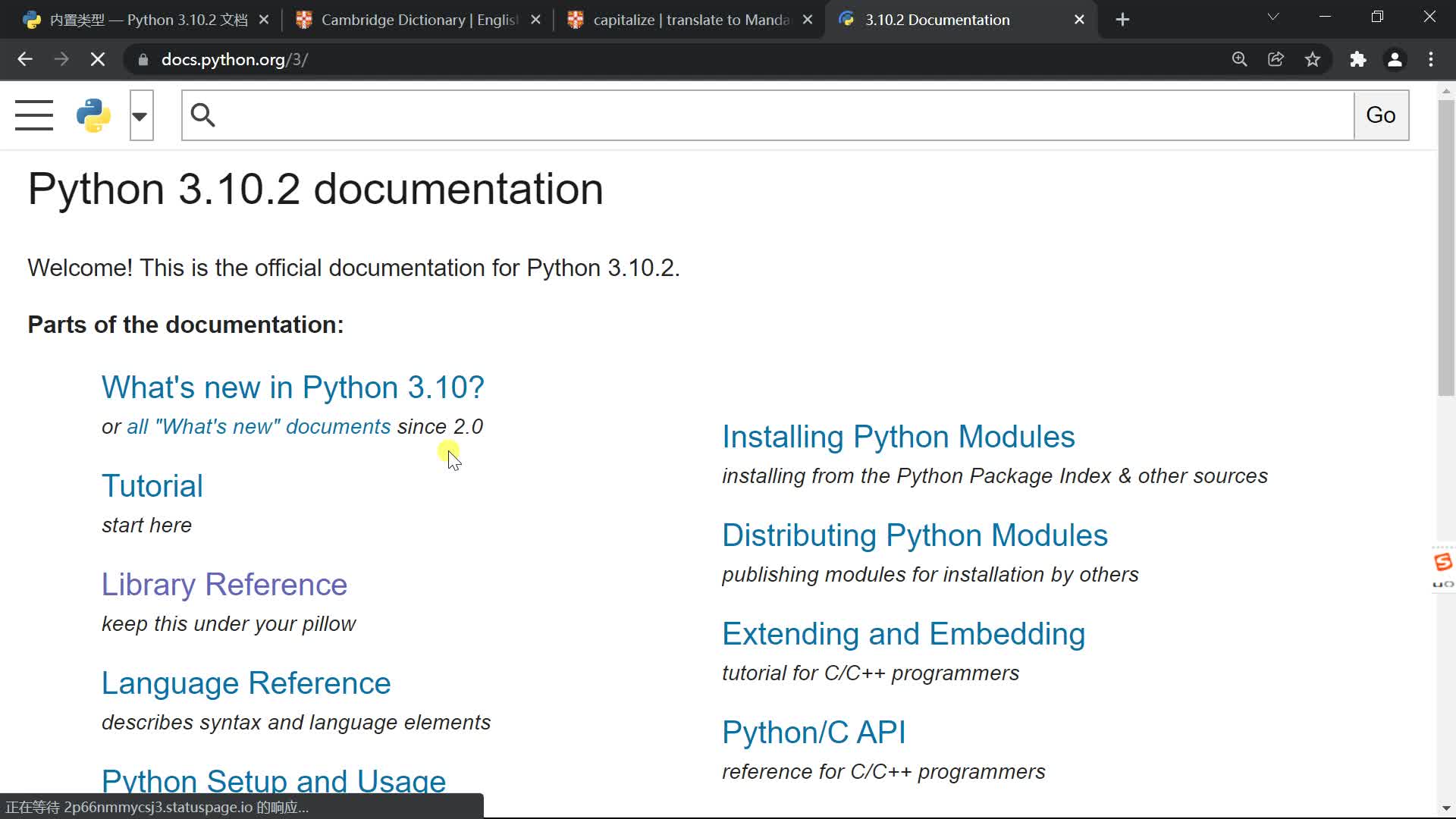
Task: Open Installing Python Modules link
Action: [898, 436]
